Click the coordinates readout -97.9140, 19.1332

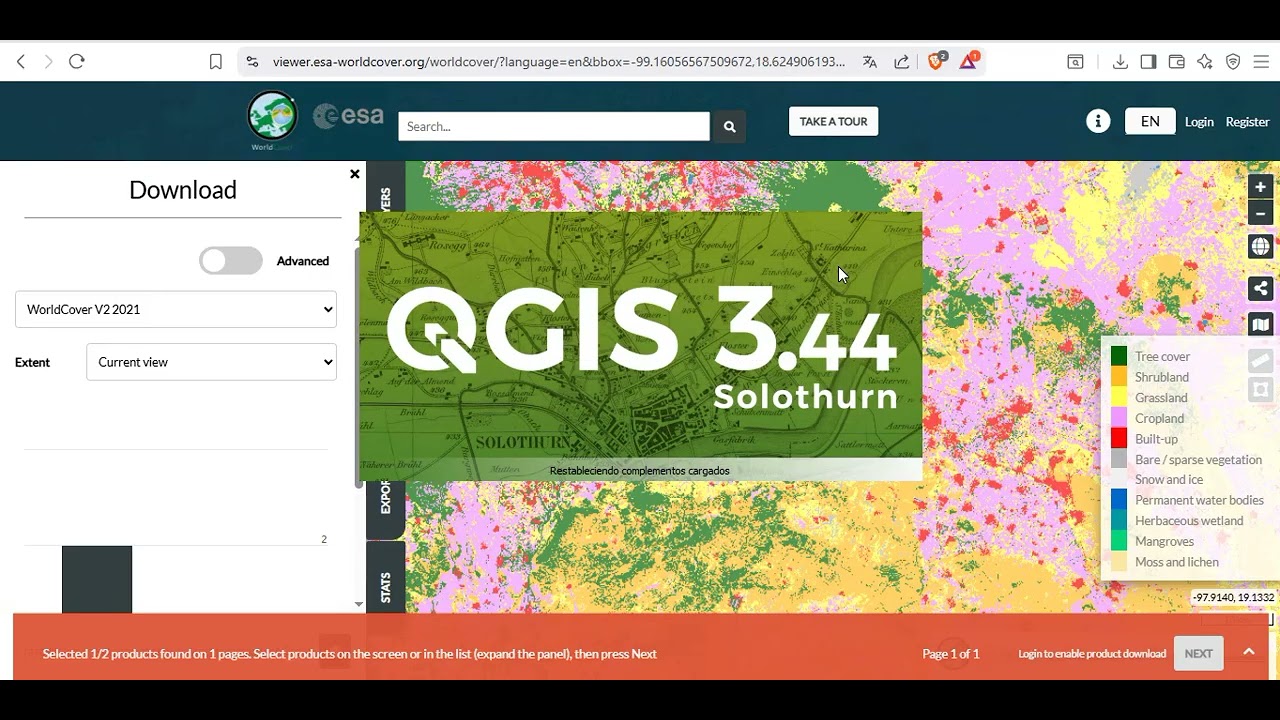(1233, 598)
